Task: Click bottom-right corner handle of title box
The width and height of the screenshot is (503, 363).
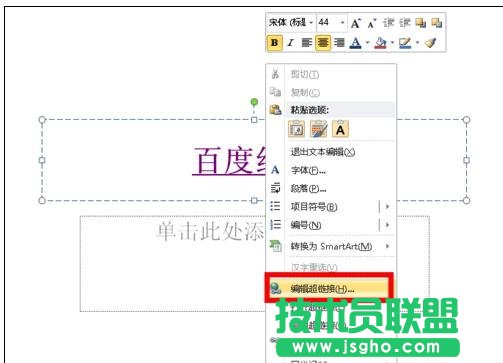Action: 466,200
